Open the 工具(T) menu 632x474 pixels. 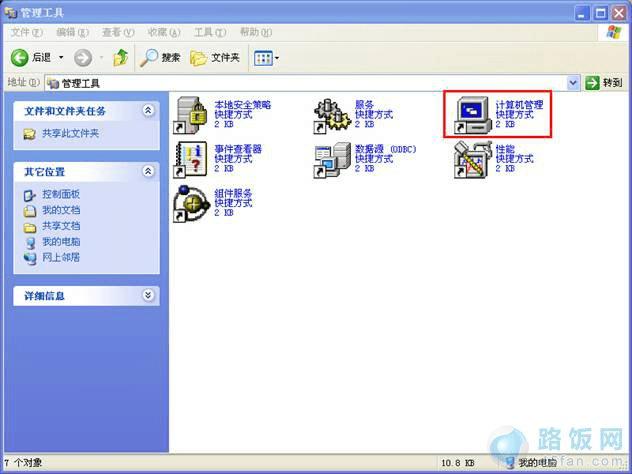(210, 32)
